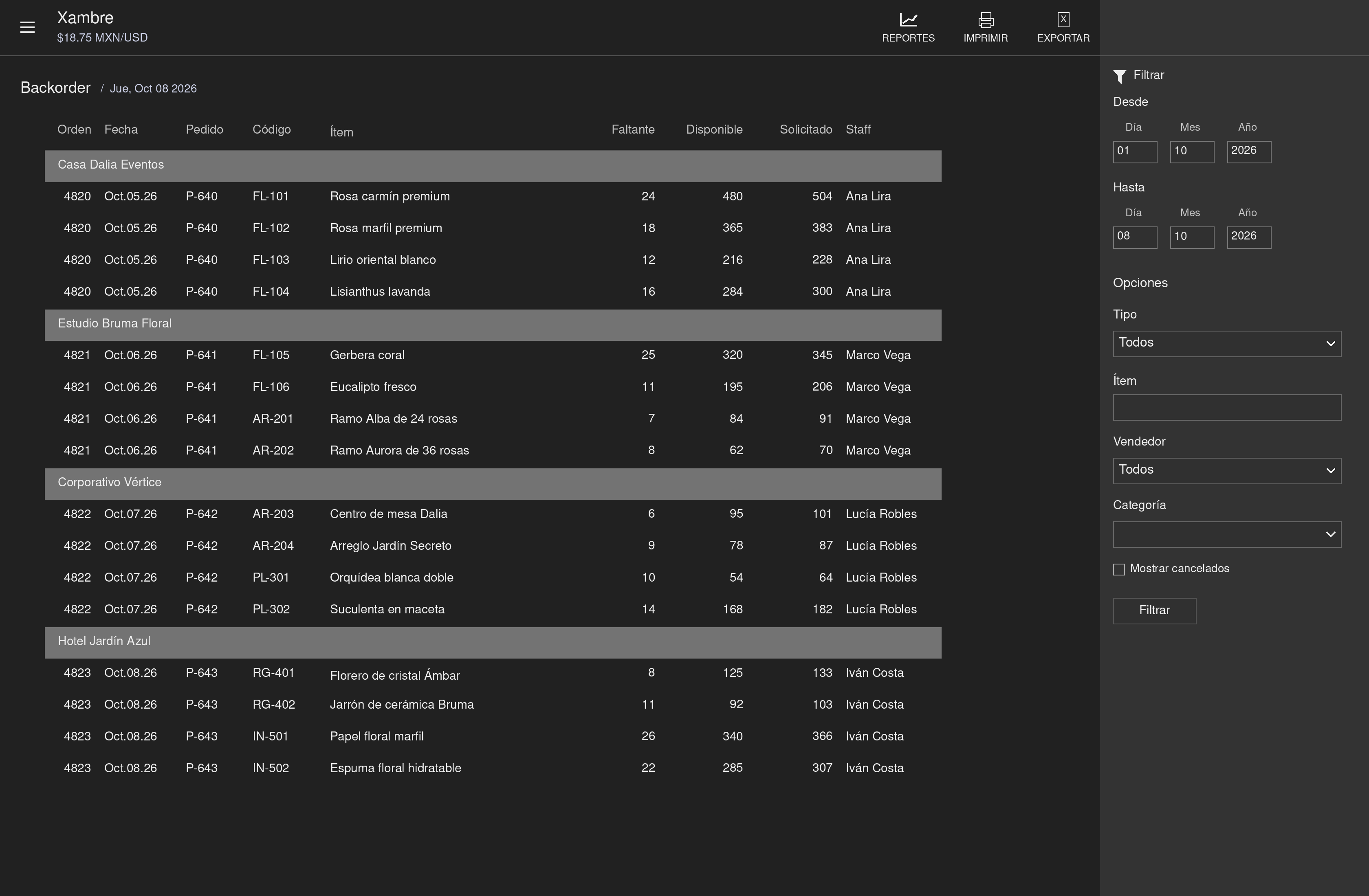The height and width of the screenshot is (896, 1369).
Task: Focus the Desde Día field
Action: (x=1135, y=152)
